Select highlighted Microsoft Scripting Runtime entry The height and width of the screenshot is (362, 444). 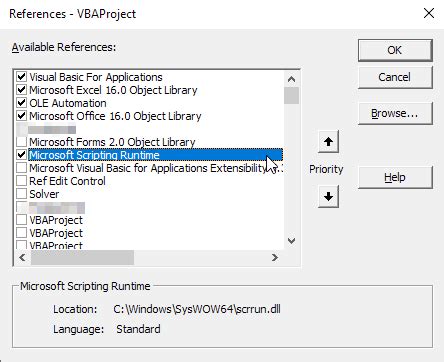point(155,155)
